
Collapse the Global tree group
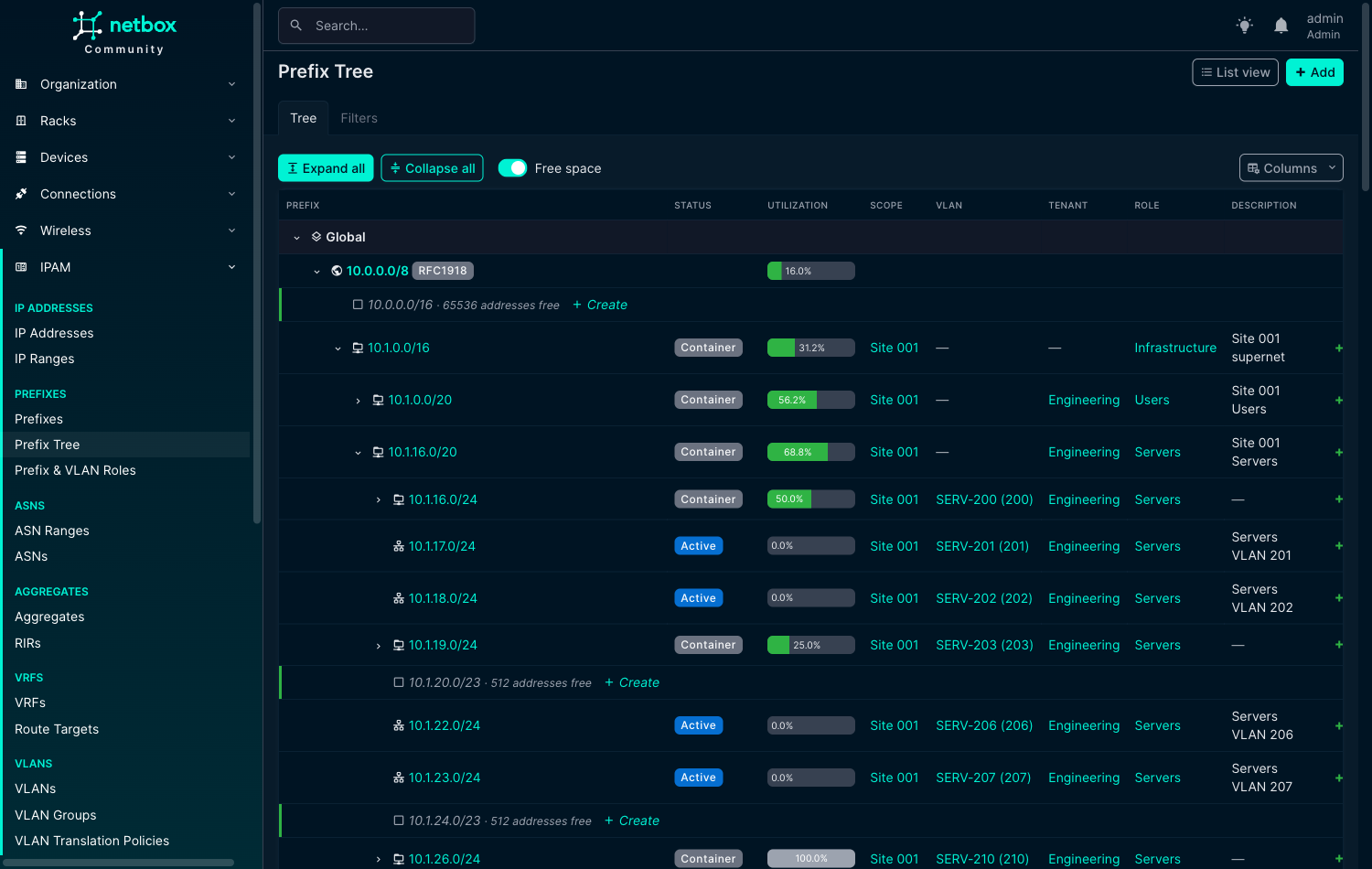pos(296,238)
